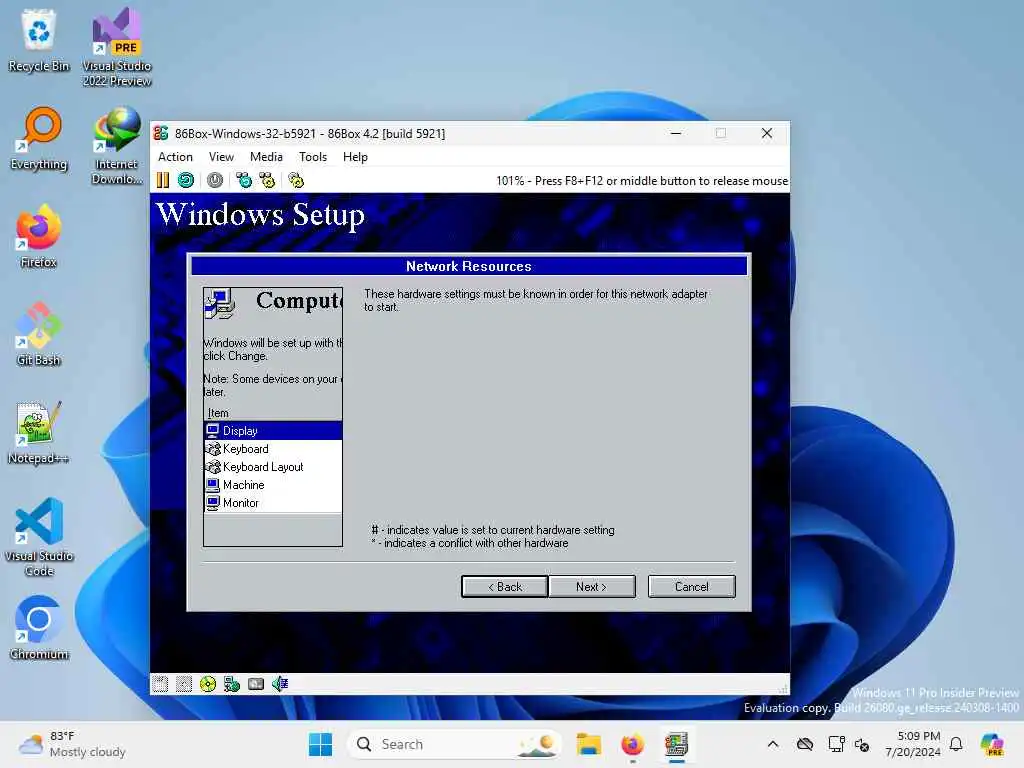Click the Back button in setup
1024x768 pixels.
[505, 586]
